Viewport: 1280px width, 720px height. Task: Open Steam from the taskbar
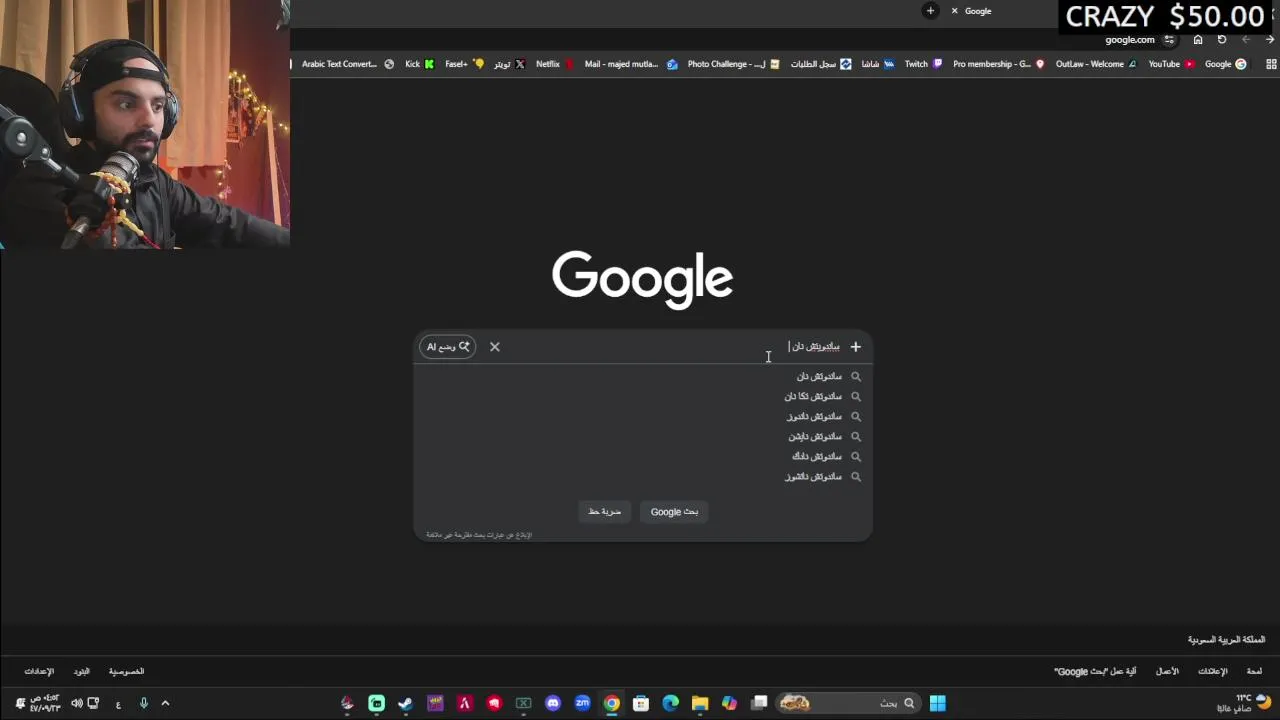[405, 703]
